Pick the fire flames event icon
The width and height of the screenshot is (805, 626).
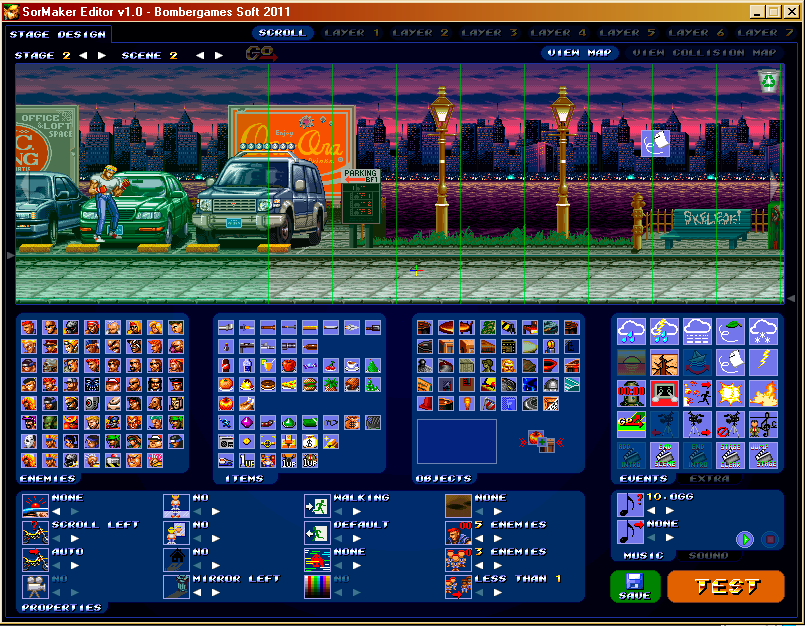coord(763,393)
